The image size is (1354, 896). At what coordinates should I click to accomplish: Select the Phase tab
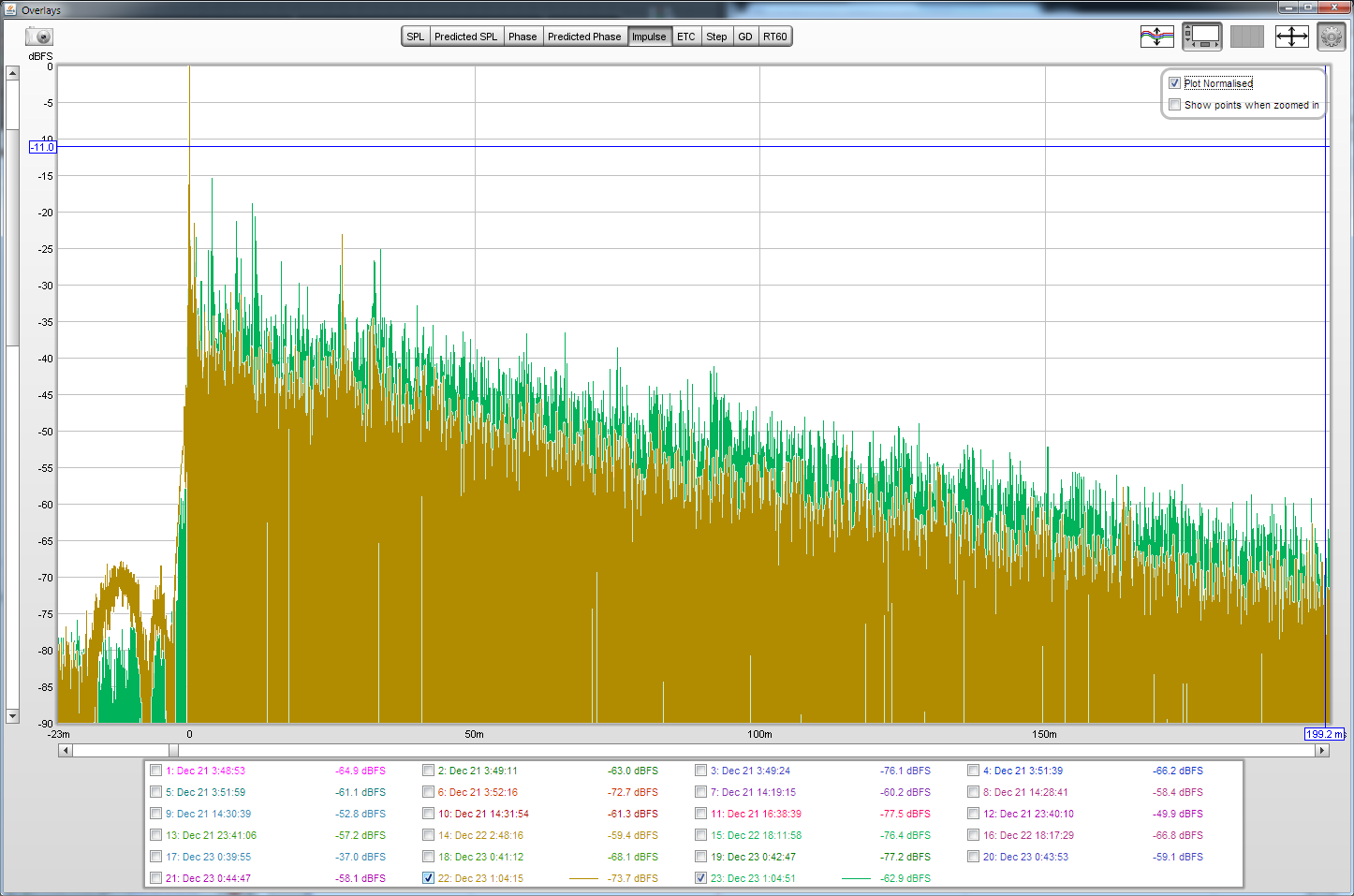click(522, 37)
